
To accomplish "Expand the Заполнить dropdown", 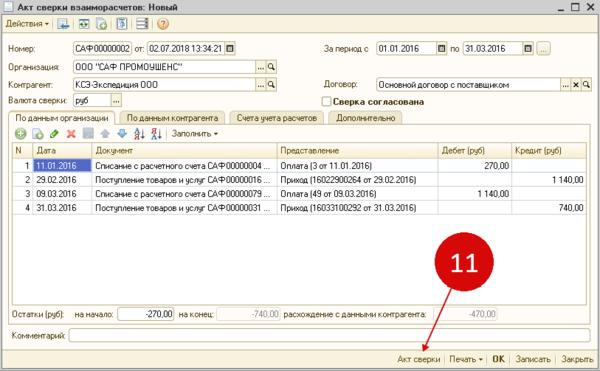I will pyautogui.click(x=194, y=134).
